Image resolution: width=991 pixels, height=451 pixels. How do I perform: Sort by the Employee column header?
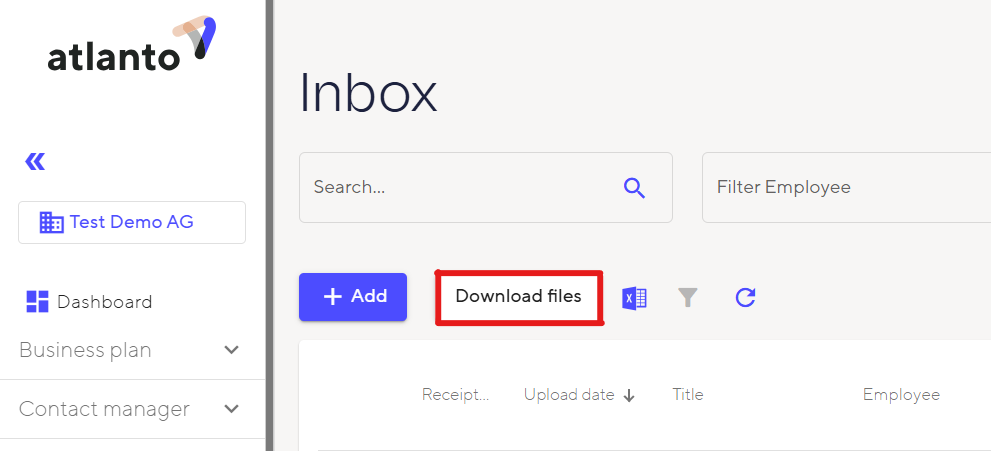[900, 395]
